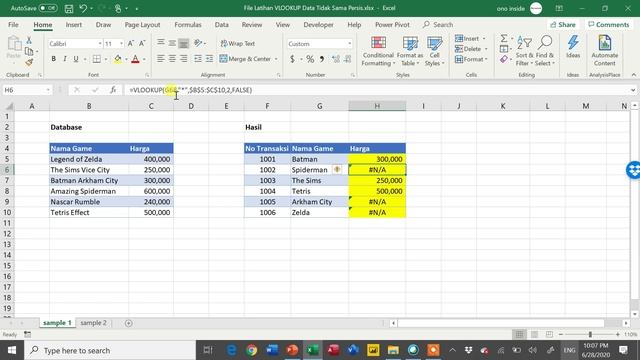Select cell with Batman Arkham City
Screen dimensions: 640x360
point(89,180)
